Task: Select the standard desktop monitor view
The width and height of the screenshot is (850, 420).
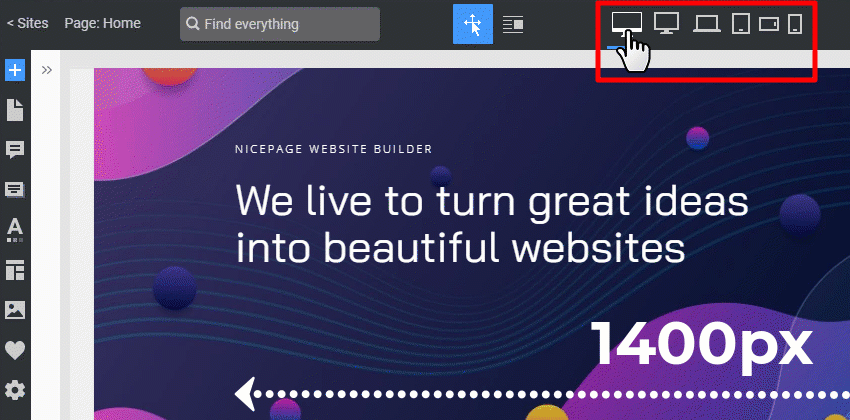Action: [666, 23]
